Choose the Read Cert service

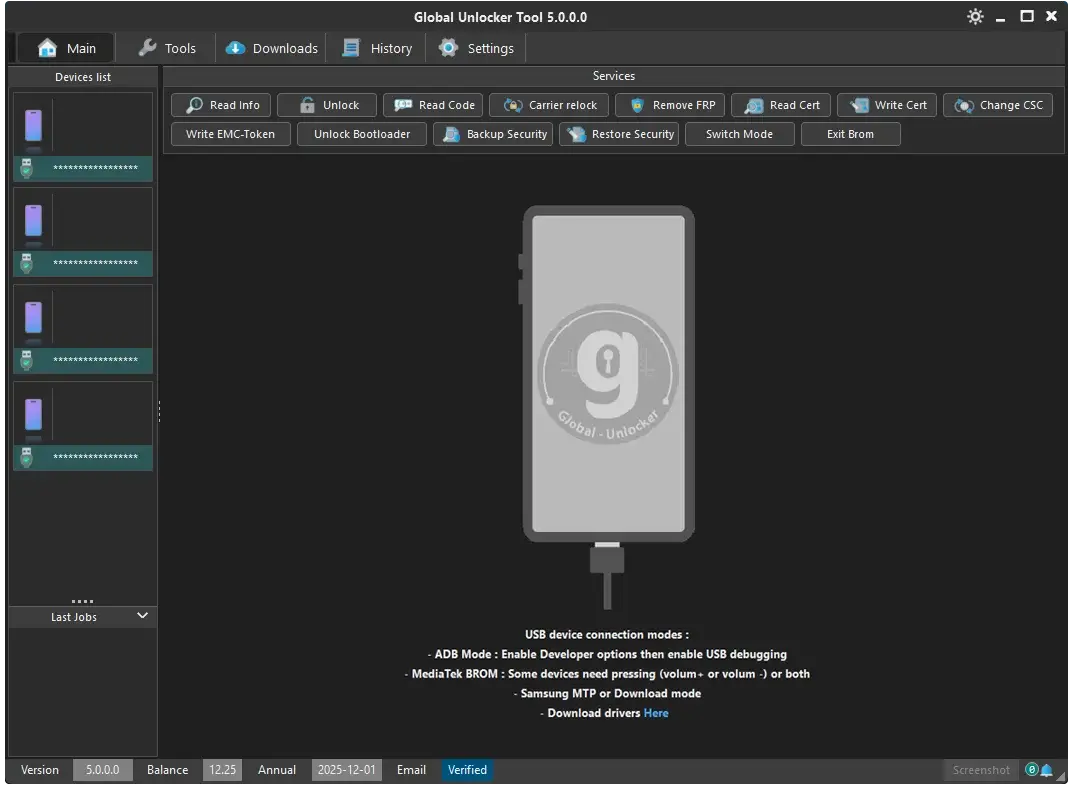(x=781, y=105)
